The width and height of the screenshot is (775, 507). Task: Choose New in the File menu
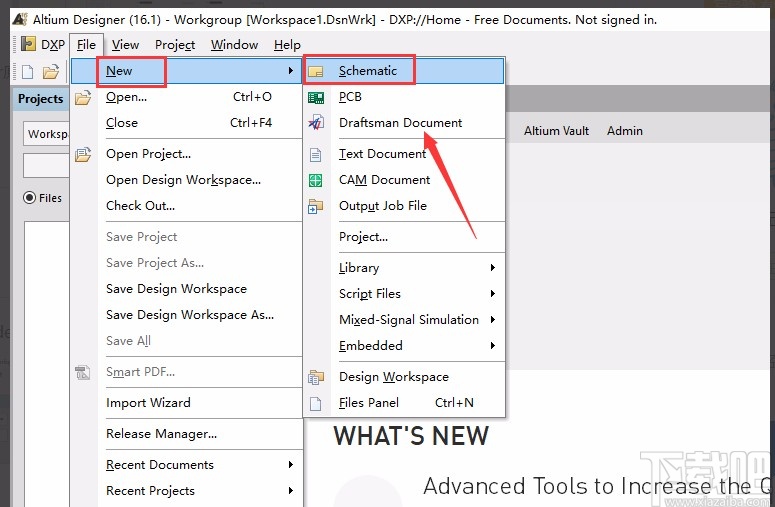pos(186,71)
